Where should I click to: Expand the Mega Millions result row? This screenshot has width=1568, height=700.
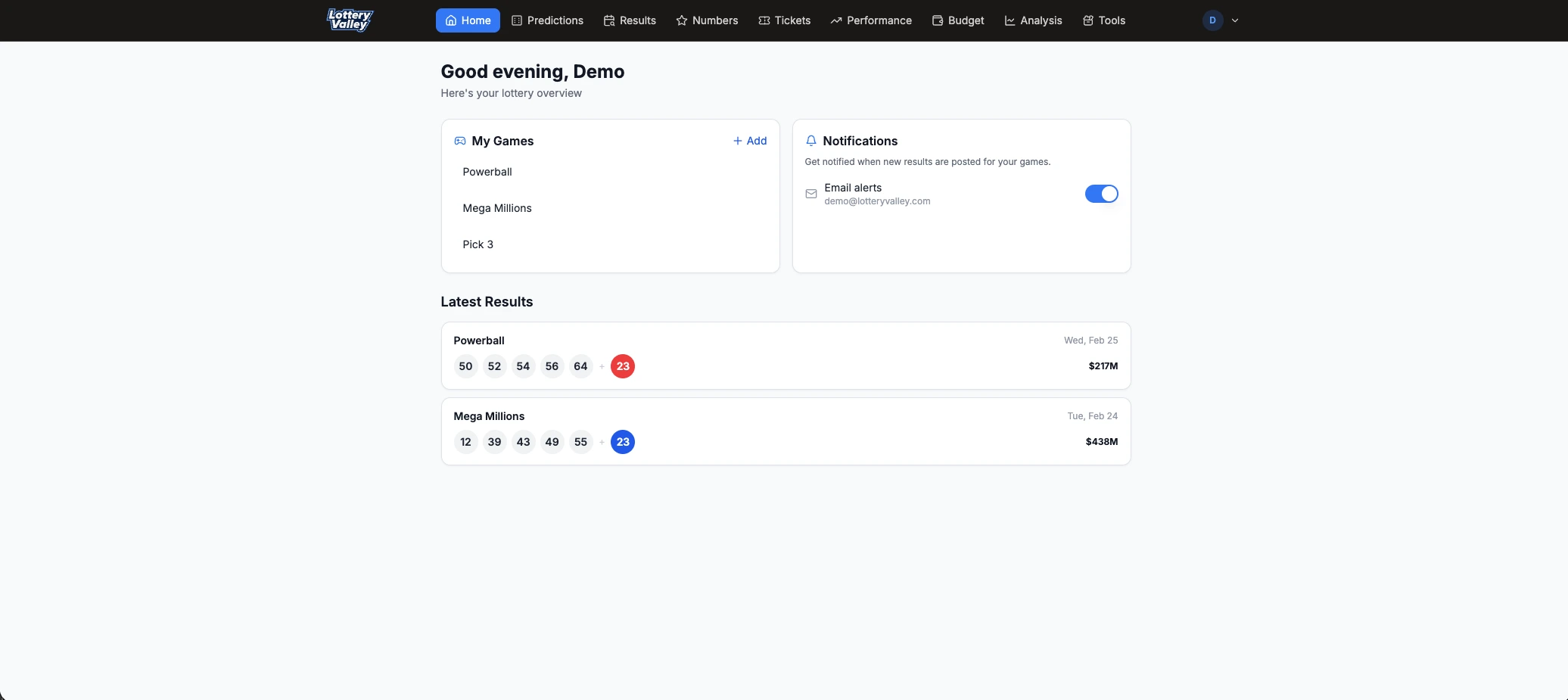tap(786, 431)
